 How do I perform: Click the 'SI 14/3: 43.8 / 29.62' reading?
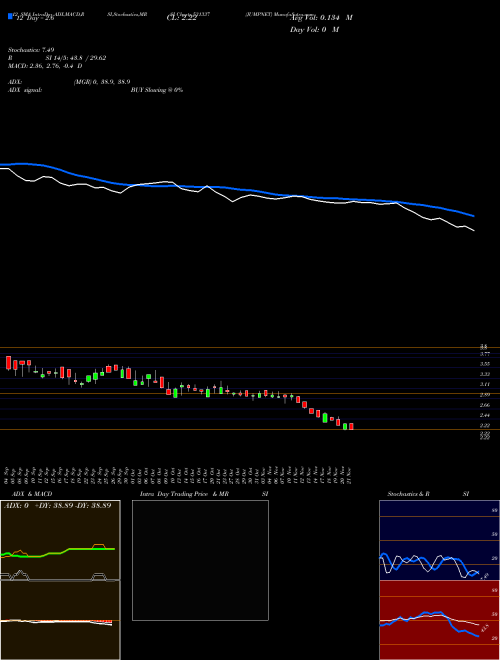(76, 58)
